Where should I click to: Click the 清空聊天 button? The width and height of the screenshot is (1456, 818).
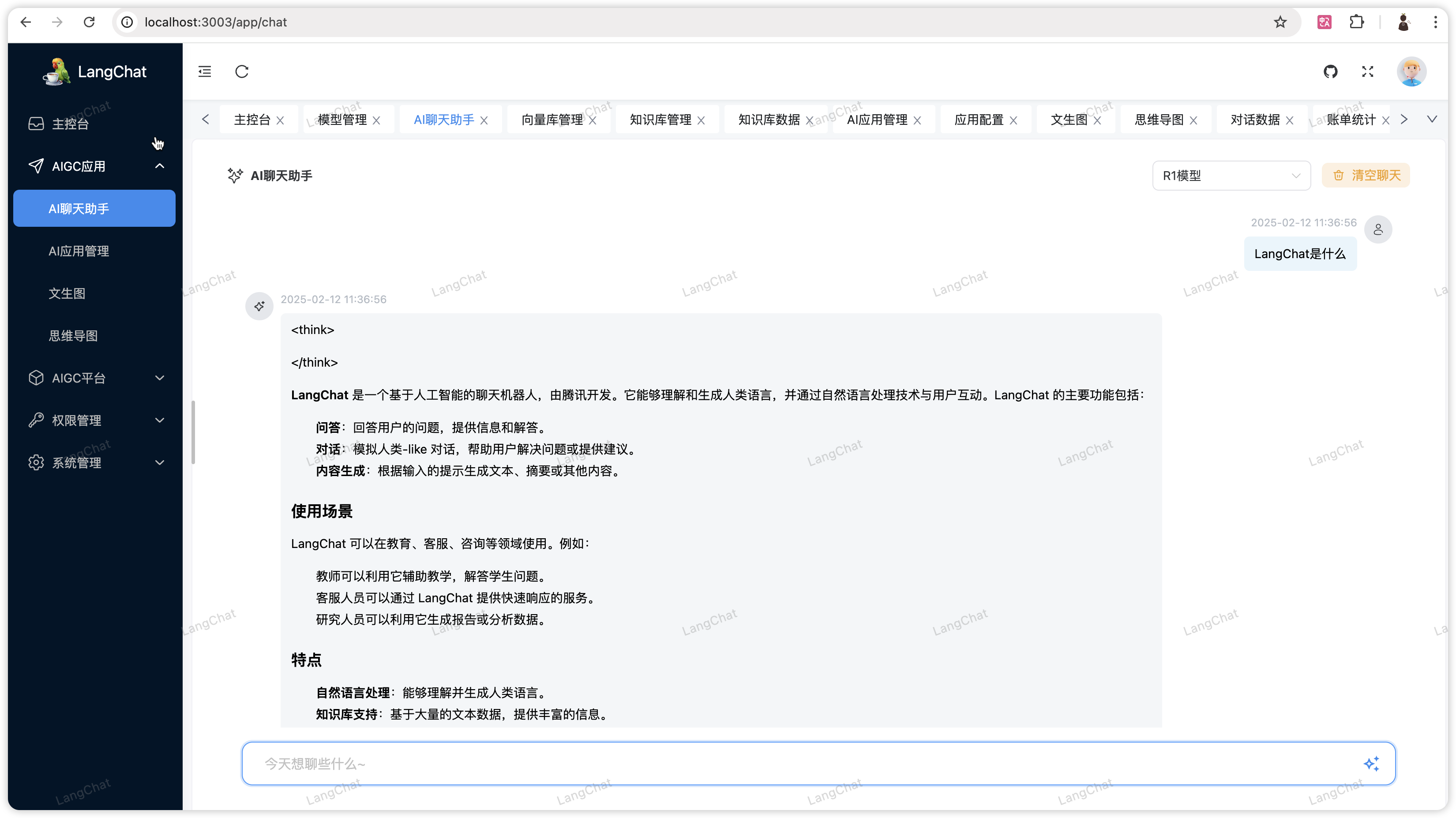pos(1366,175)
